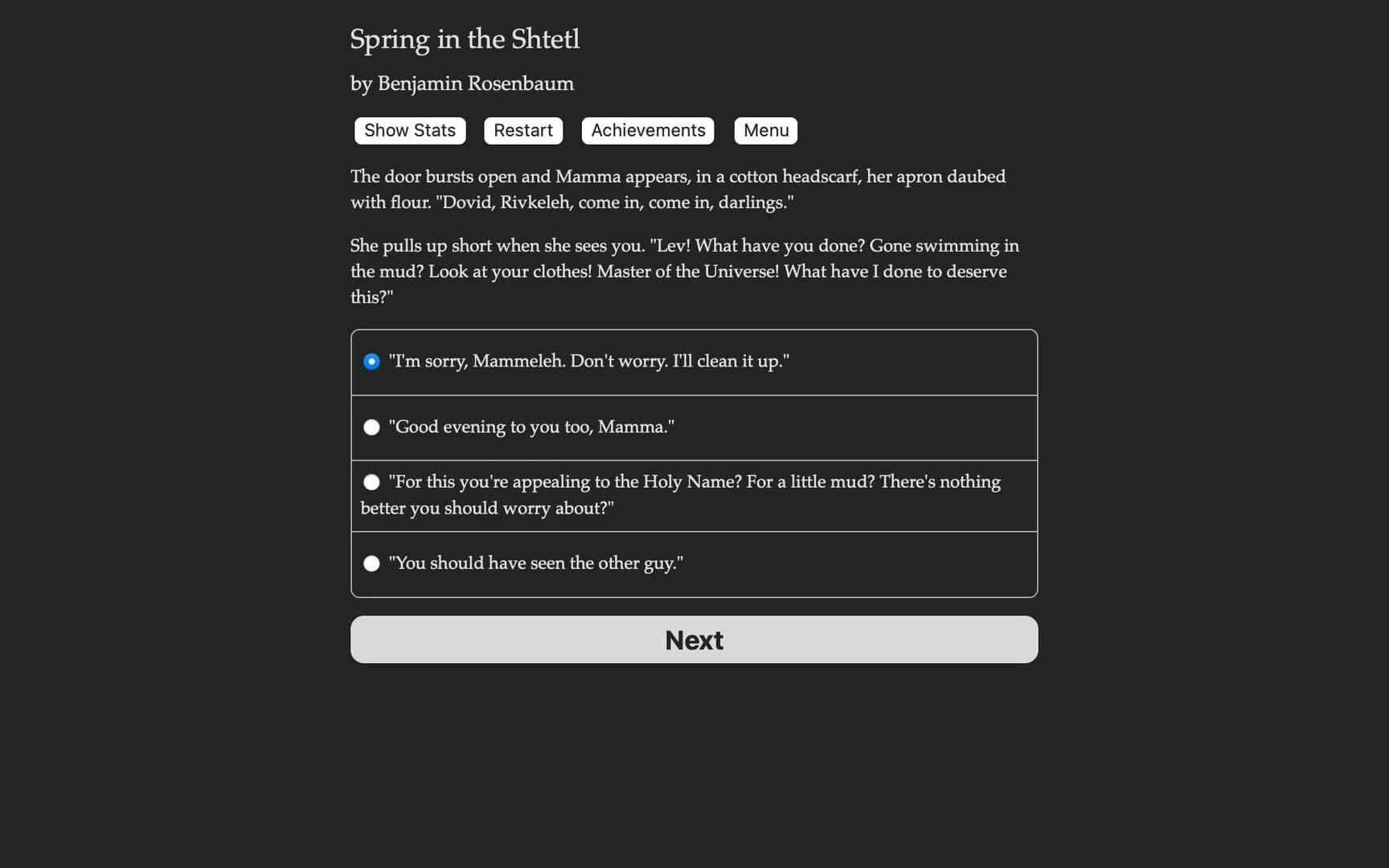Viewport: 1389px width, 868px height.
Task: Click the Next button to continue
Action: tap(694, 639)
